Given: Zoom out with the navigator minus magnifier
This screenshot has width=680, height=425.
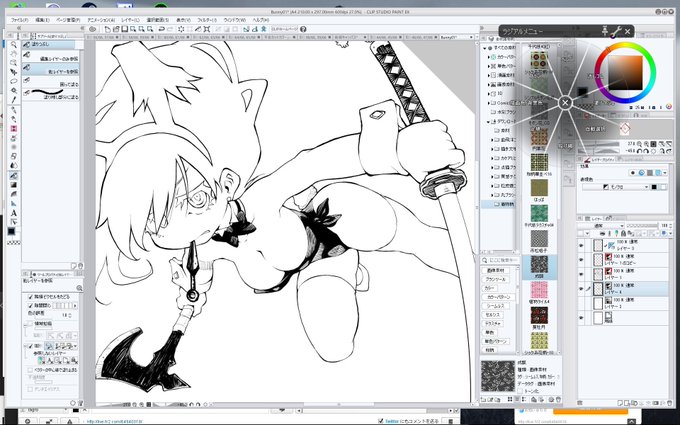Looking at the screenshot, I should coord(639,144).
